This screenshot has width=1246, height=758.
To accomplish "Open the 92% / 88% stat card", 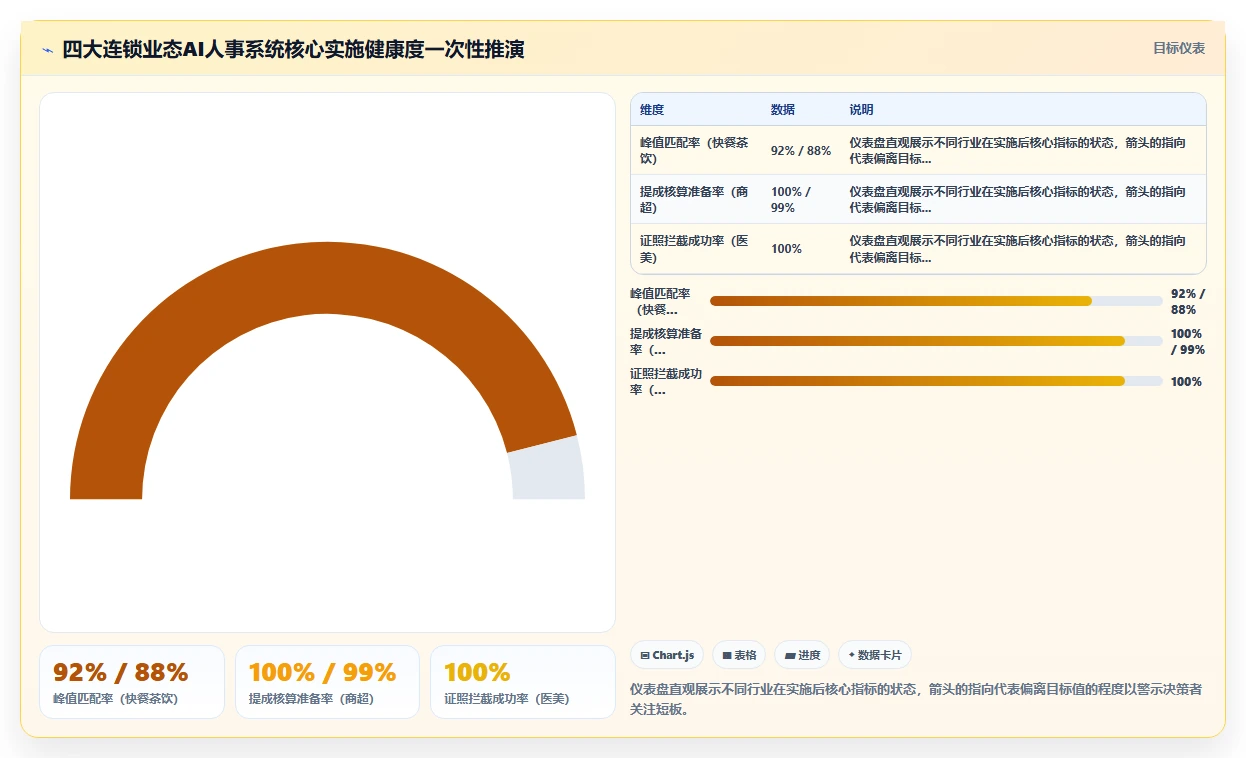I will coord(132,682).
